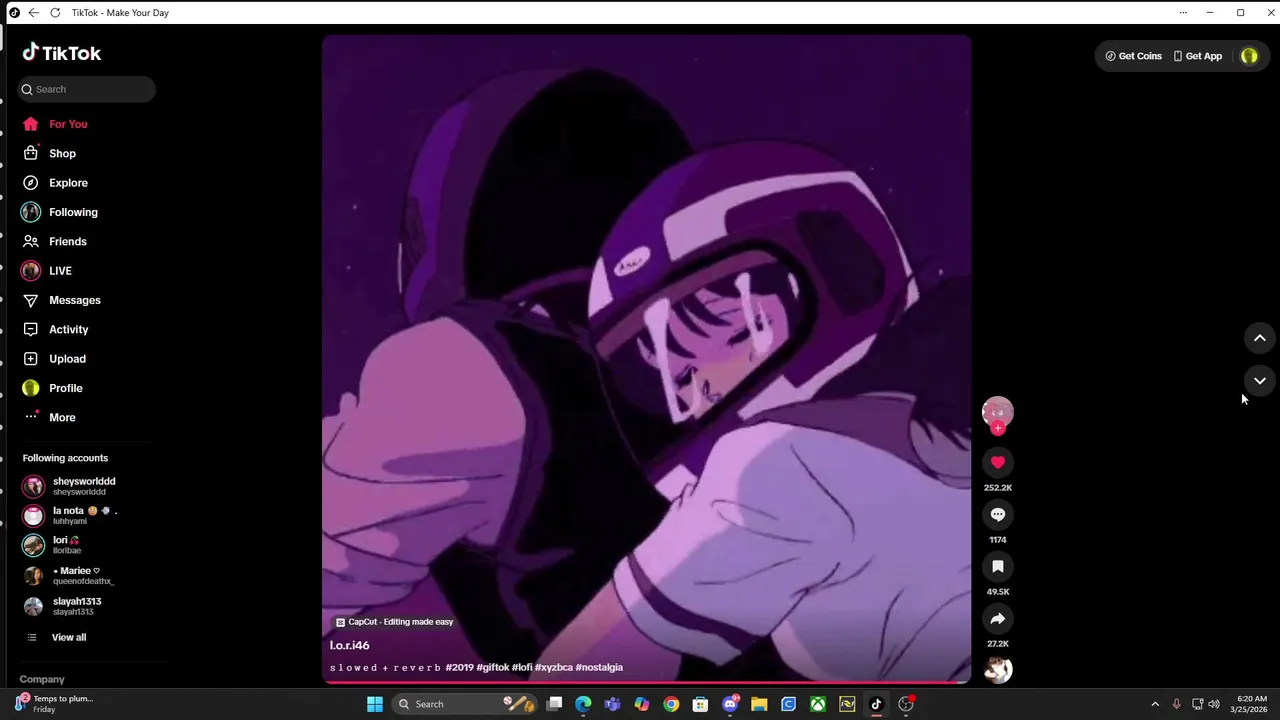The image size is (1280, 720).
Task: Click the Friends people icon
Action: 31,241
